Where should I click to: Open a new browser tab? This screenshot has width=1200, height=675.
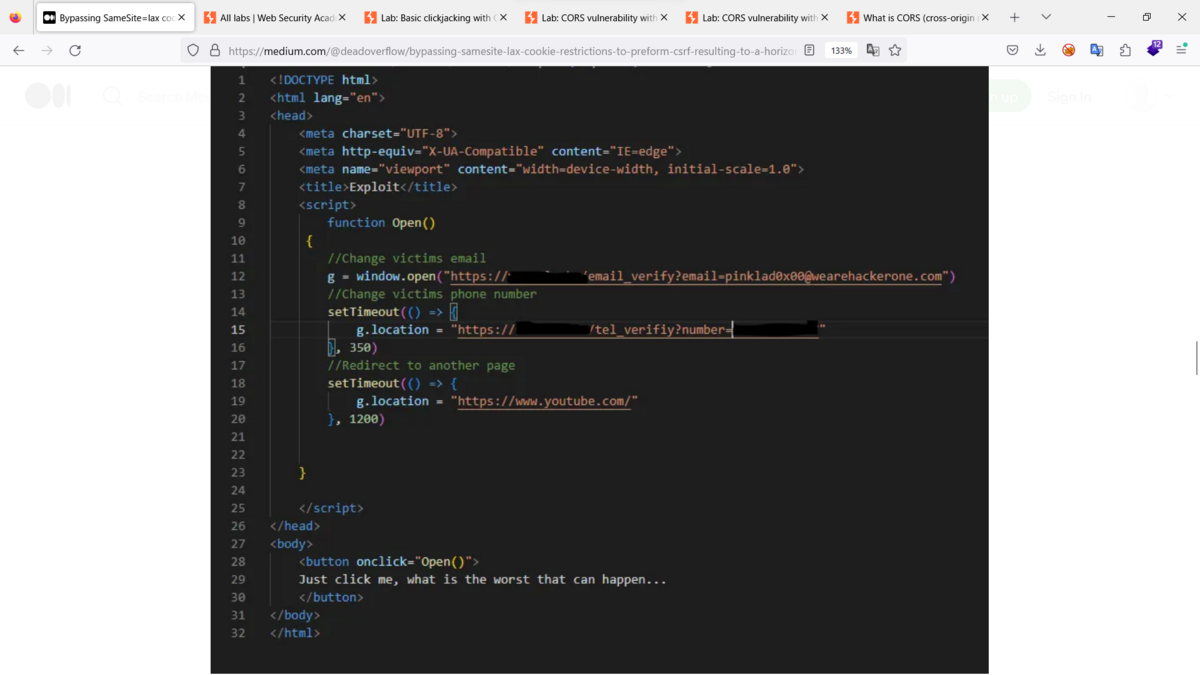point(1014,17)
